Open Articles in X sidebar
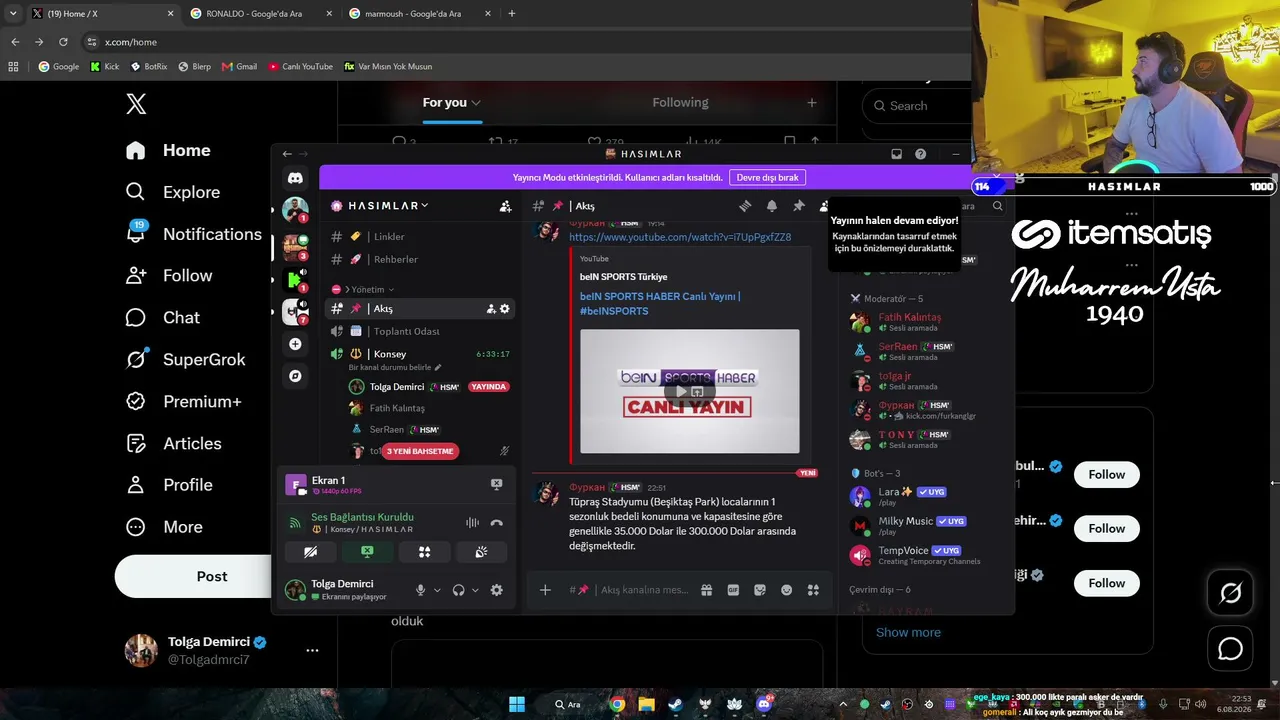Viewport: 1280px width, 720px height. (173, 443)
